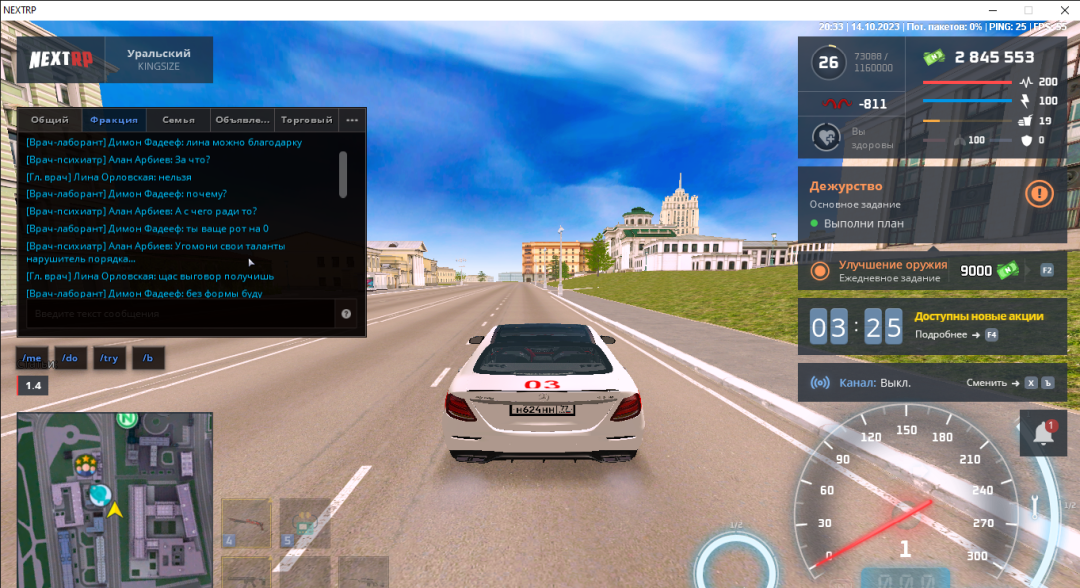Click the 1.4 button below chat
The width and height of the screenshot is (1080, 588).
click(x=32, y=386)
